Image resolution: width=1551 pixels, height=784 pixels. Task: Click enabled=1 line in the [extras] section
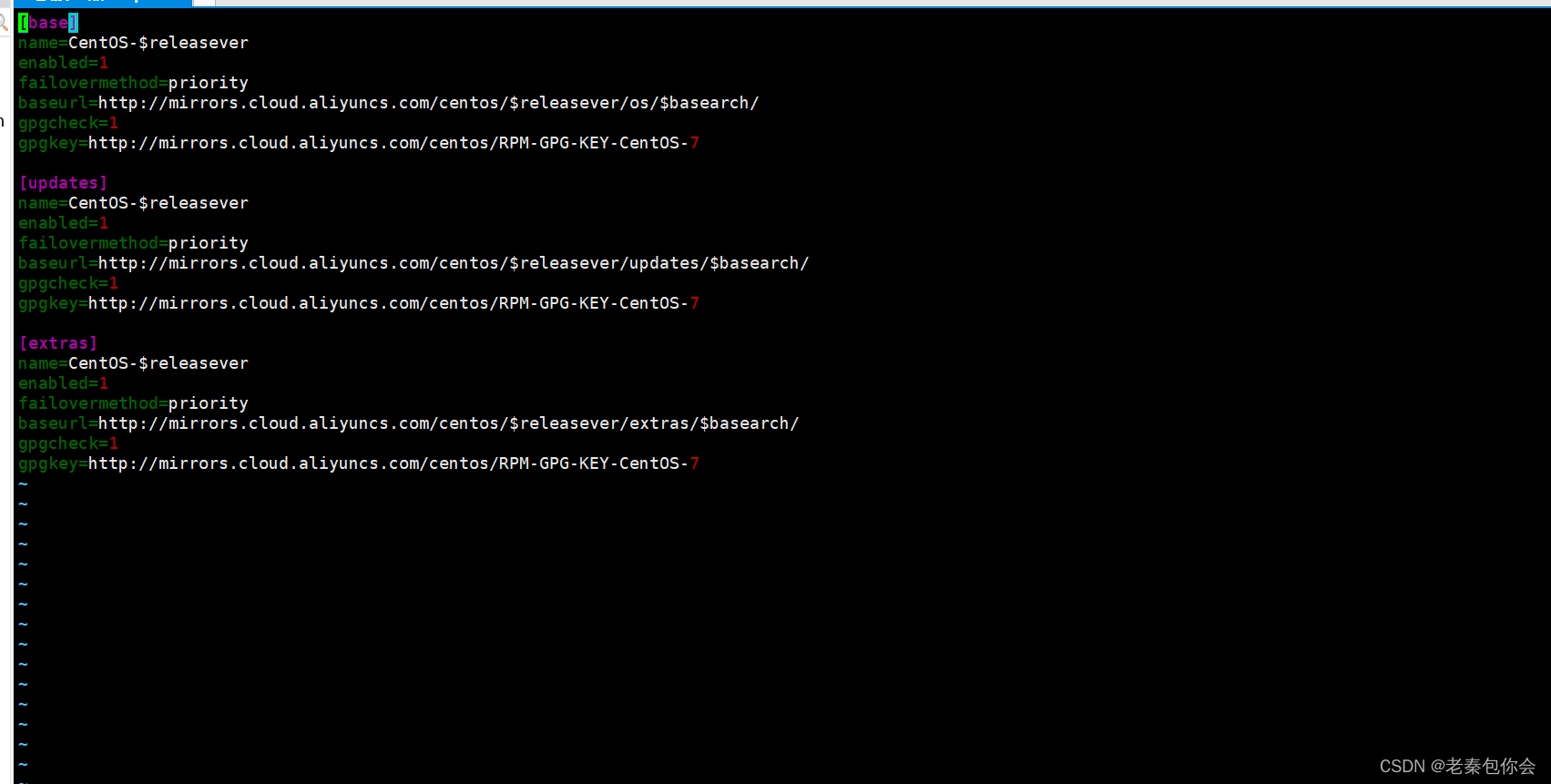click(63, 383)
